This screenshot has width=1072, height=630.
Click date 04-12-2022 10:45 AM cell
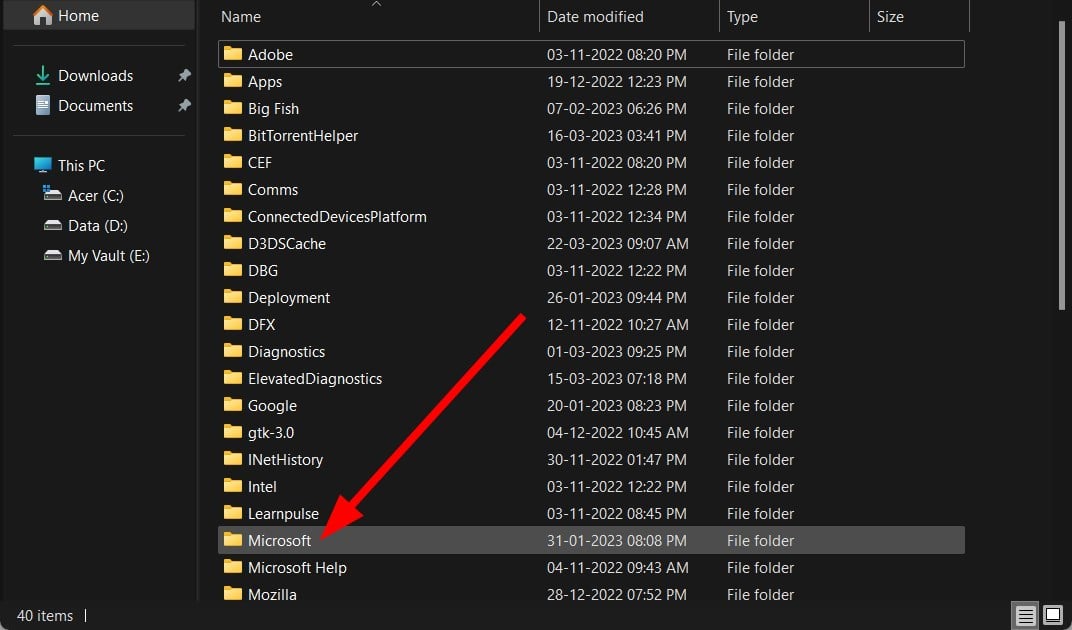(x=617, y=433)
